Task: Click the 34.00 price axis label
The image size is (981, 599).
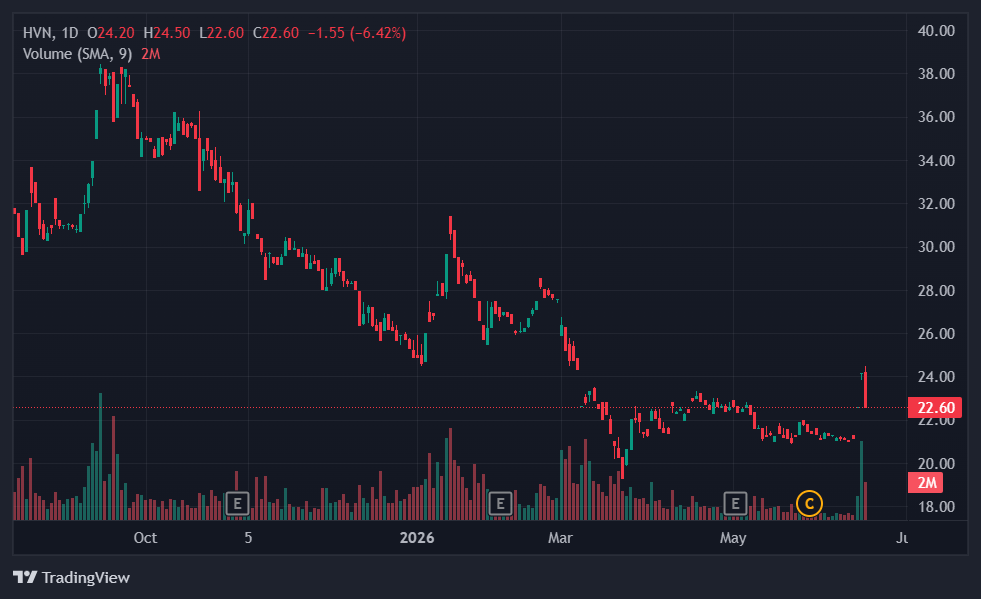Action: (936, 161)
